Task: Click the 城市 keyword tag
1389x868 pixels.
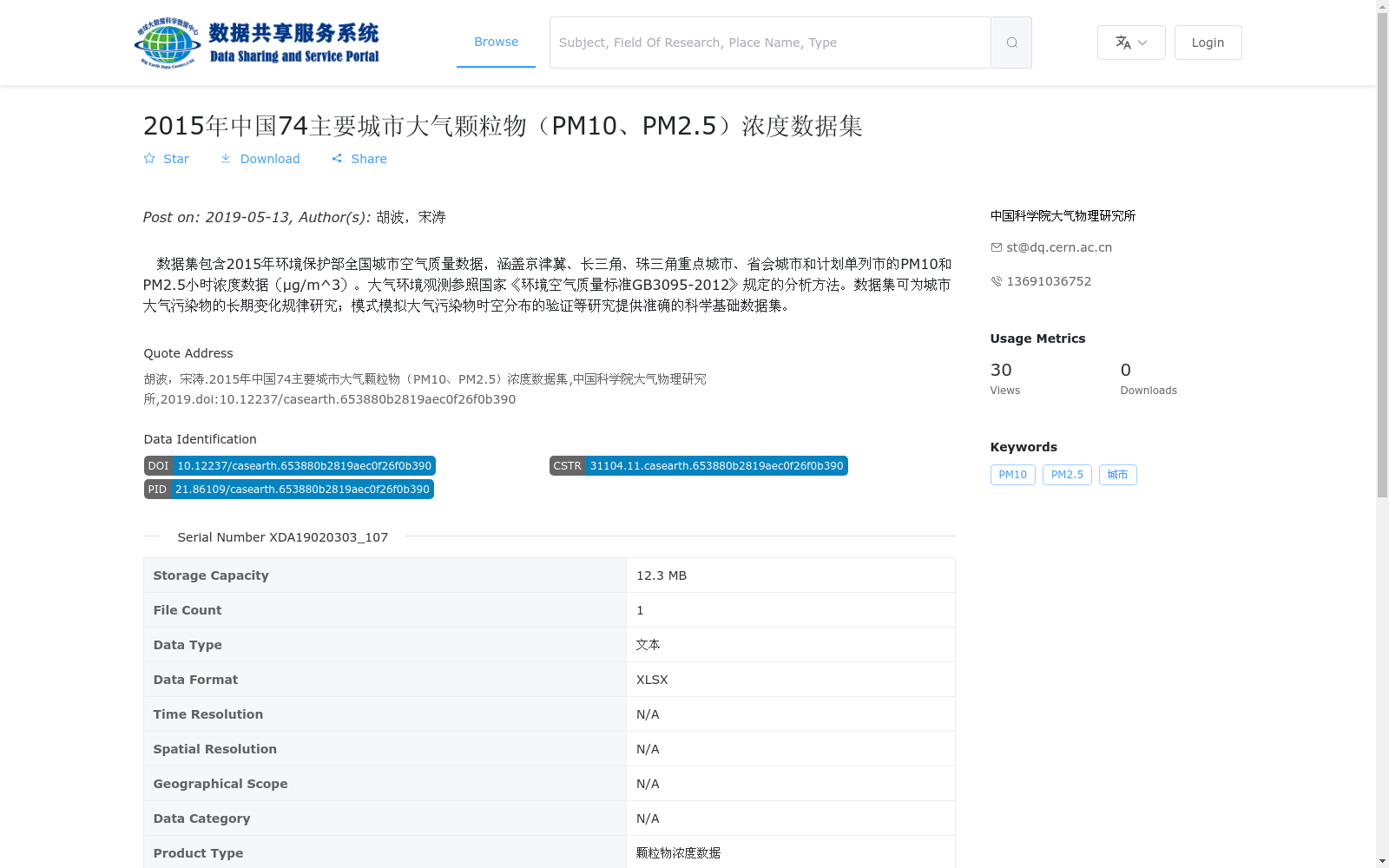Action: 1118,475
